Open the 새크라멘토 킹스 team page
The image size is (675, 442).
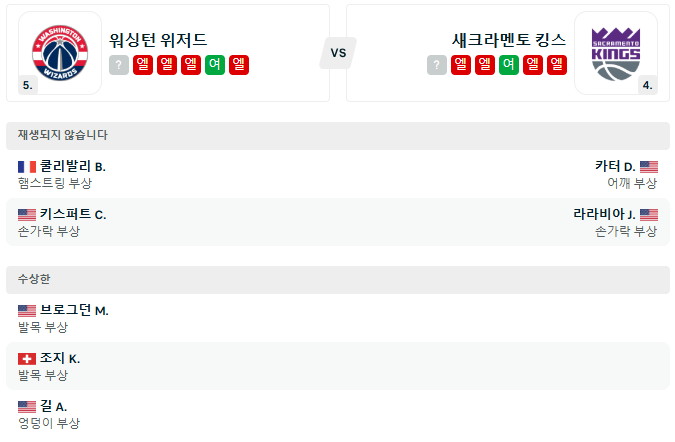pyautogui.click(x=509, y=41)
